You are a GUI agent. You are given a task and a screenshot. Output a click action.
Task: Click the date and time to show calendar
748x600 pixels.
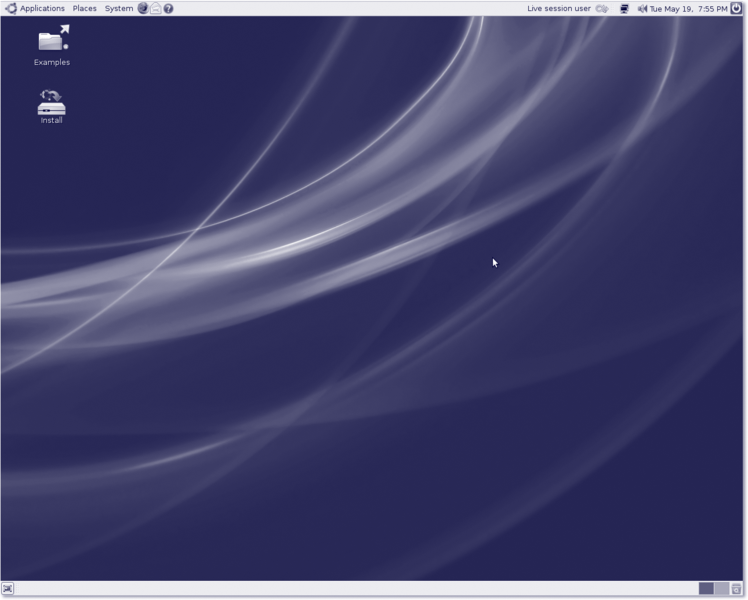pos(688,8)
